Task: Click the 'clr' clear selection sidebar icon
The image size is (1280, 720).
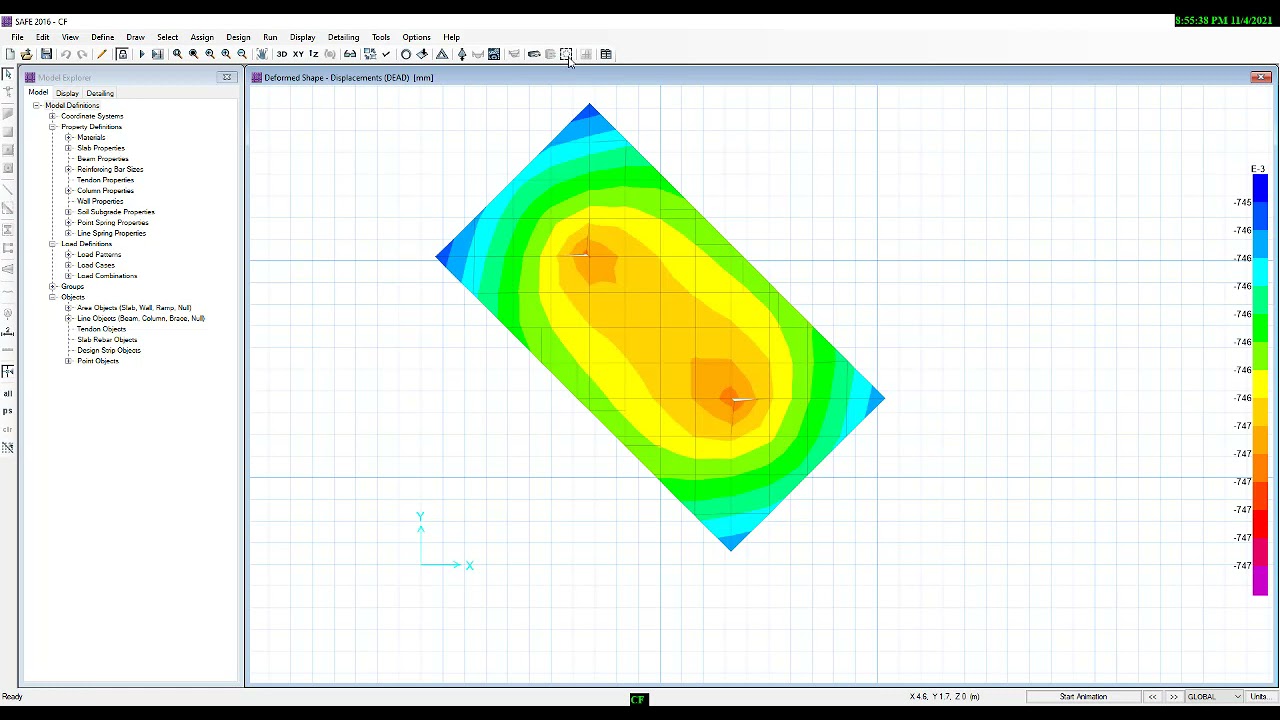Action: [x=7, y=429]
